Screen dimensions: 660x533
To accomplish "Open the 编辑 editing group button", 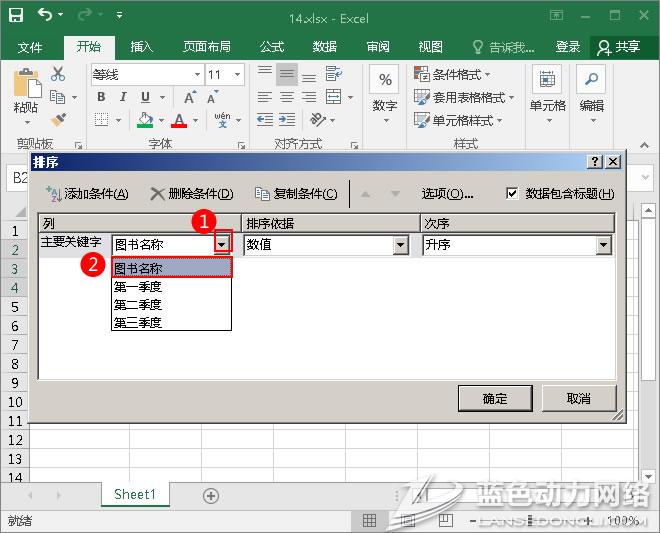I will pyautogui.click(x=591, y=95).
